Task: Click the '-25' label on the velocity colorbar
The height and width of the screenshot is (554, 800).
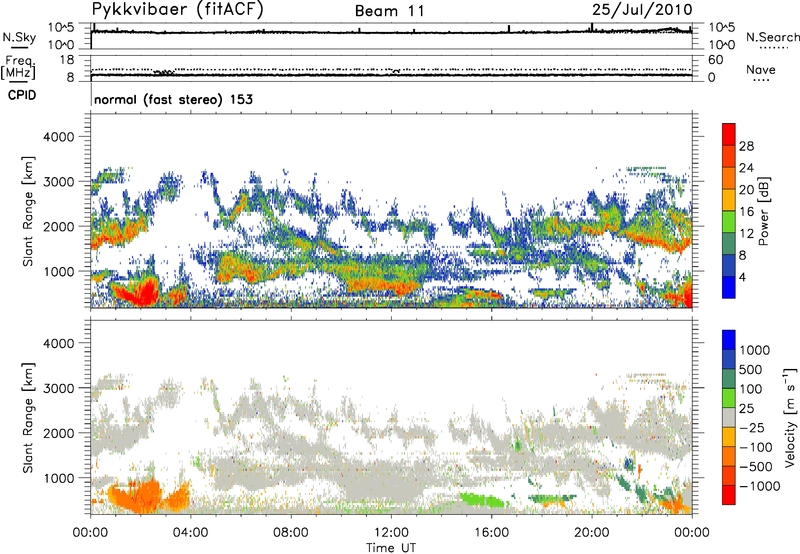Action: click(x=751, y=428)
